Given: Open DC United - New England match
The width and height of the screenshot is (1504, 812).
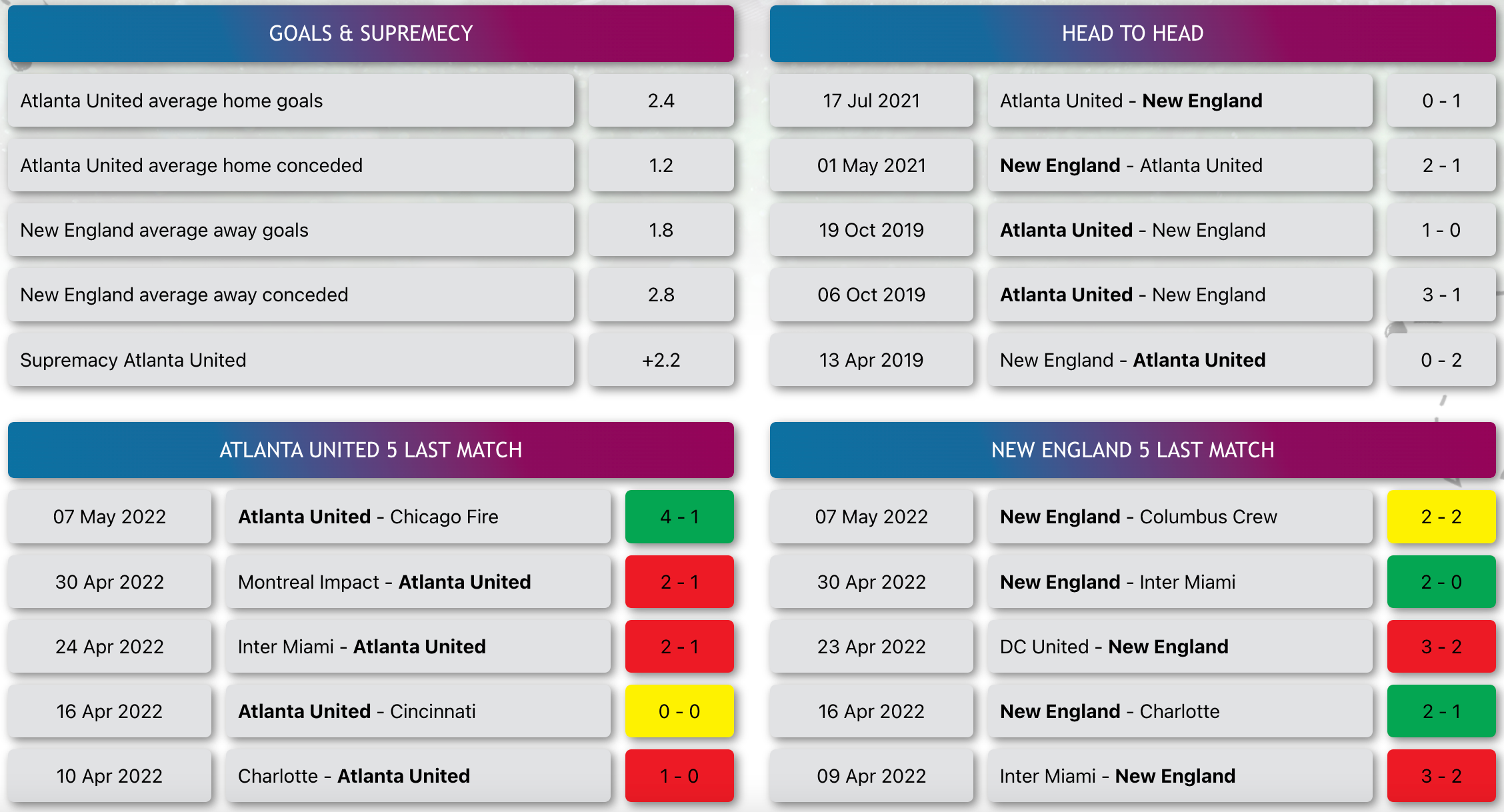Looking at the screenshot, I should 1180,647.
